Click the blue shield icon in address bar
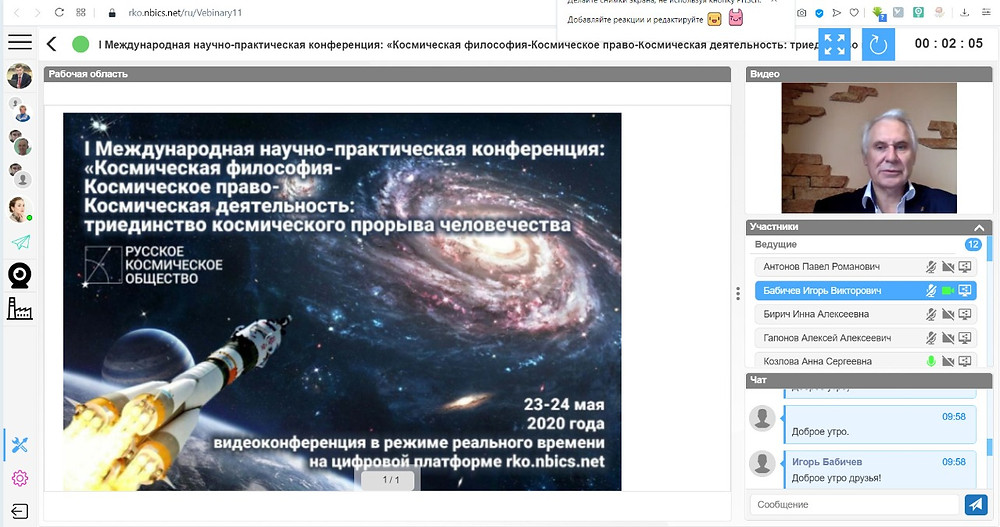This screenshot has width=1000, height=527. [819, 12]
